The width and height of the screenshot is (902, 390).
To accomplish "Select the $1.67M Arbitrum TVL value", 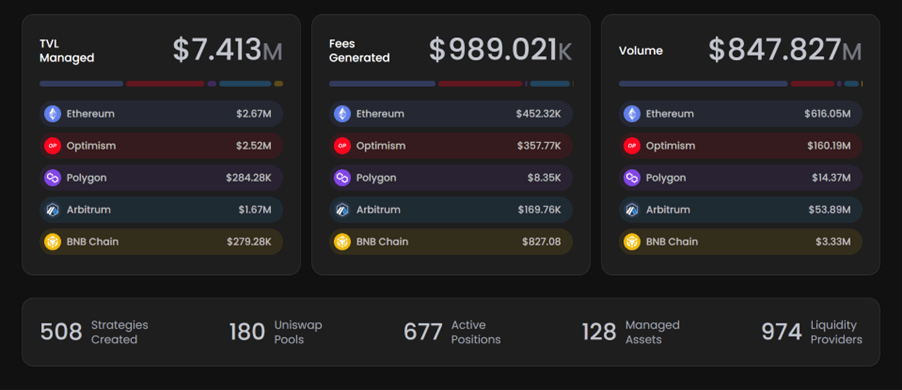I will point(255,210).
